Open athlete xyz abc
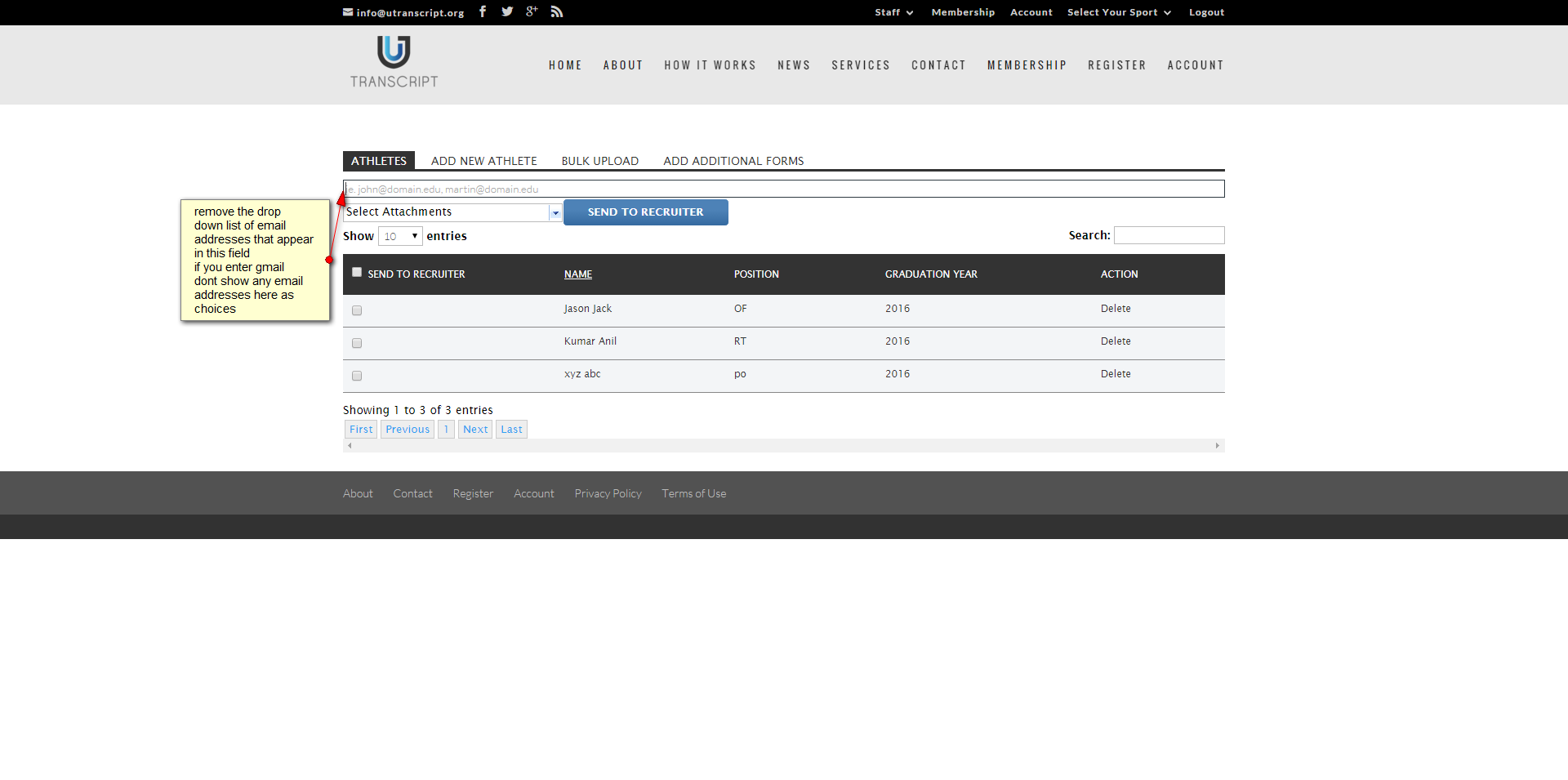 tap(582, 374)
